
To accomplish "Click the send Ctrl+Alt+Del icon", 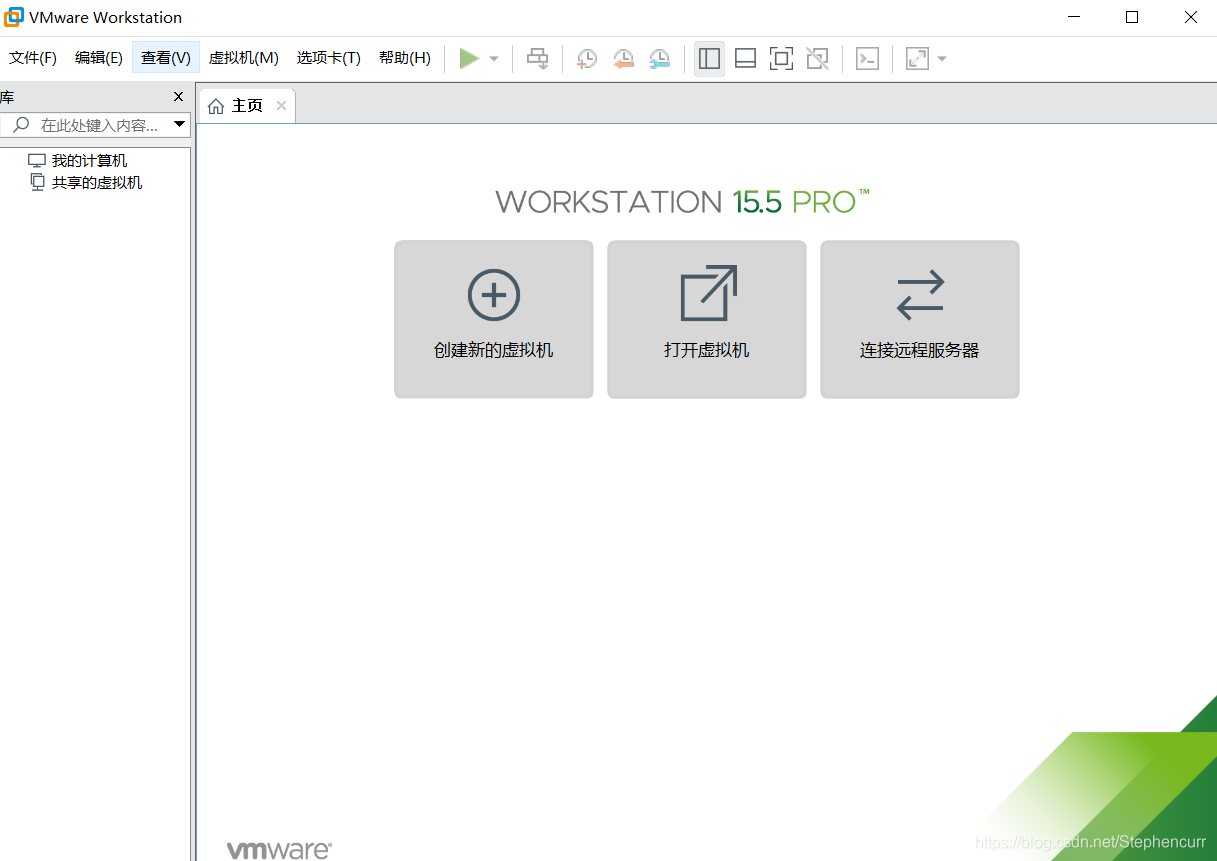I will [x=538, y=59].
